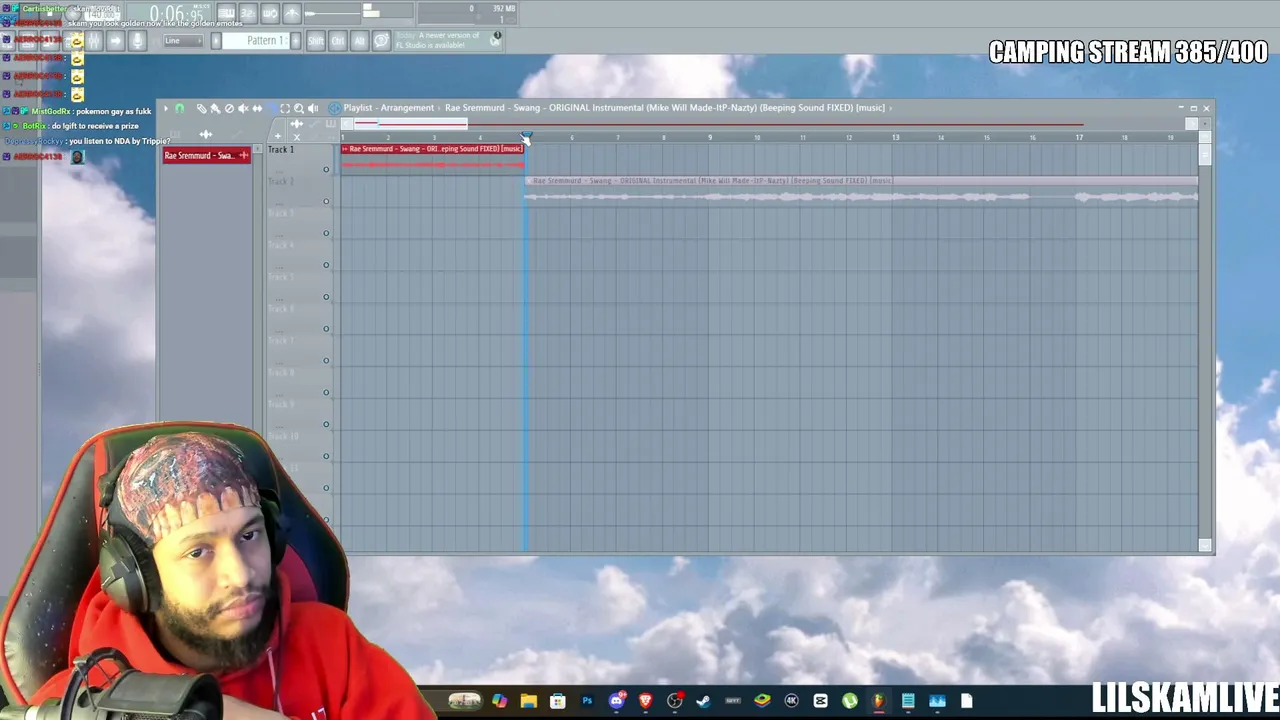Click the waveform icon in picker panel

click(206, 134)
